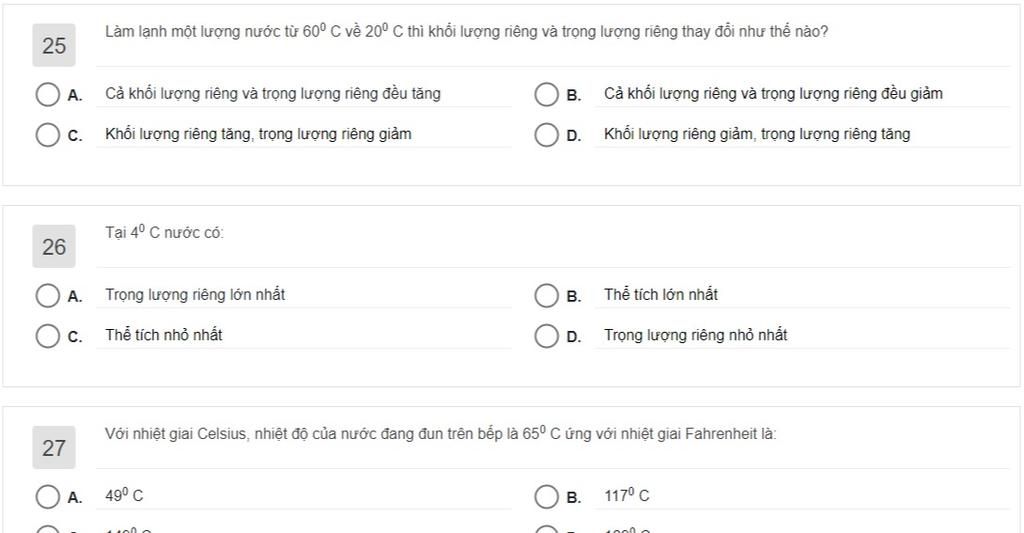
Task: Choose option D radio in question 25
Action: pos(546,135)
